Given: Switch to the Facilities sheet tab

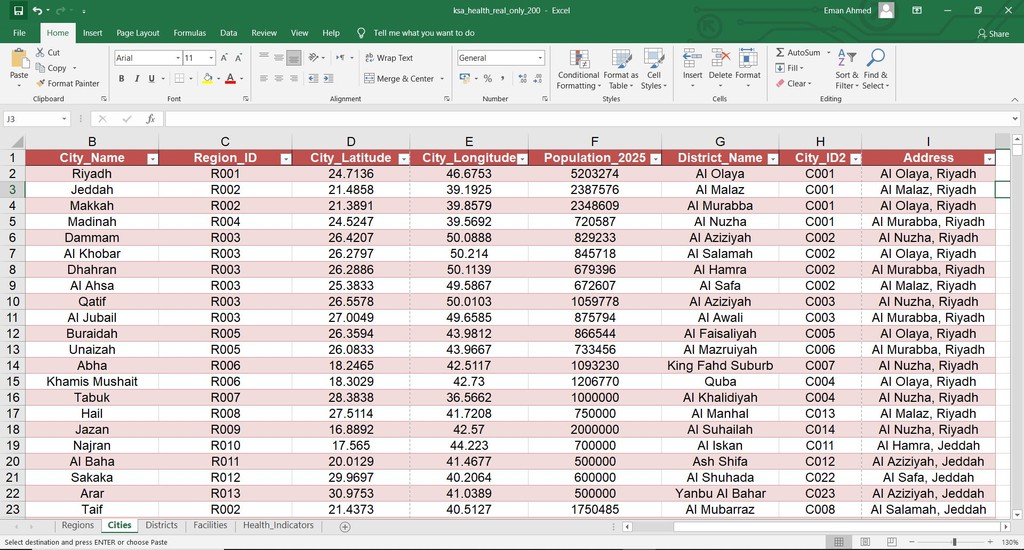Looking at the screenshot, I should 210,525.
